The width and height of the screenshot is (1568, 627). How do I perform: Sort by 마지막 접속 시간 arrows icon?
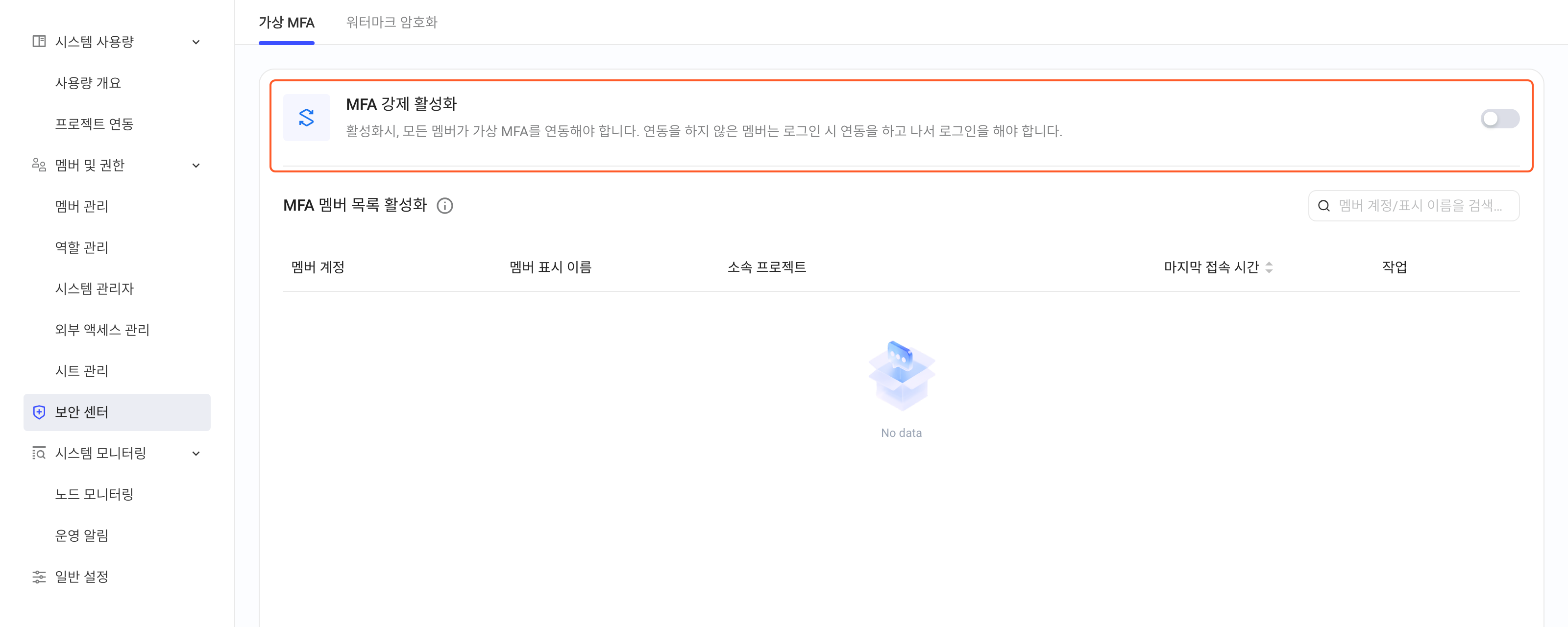[1269, 267]
